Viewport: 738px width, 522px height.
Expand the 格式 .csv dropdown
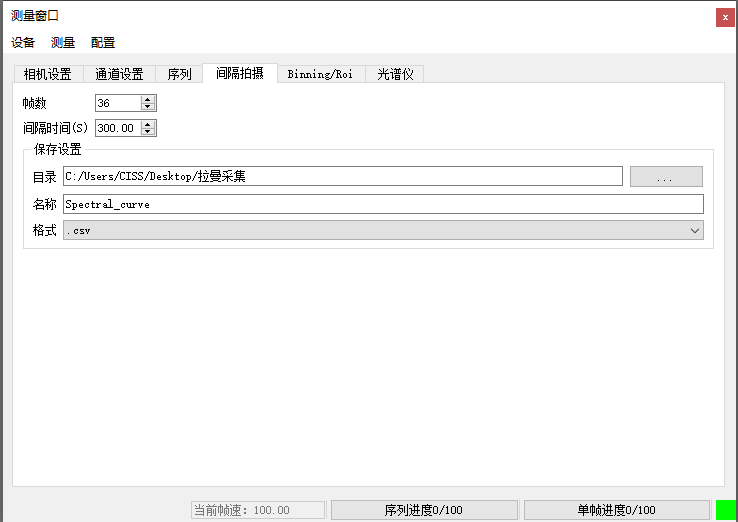382,230
